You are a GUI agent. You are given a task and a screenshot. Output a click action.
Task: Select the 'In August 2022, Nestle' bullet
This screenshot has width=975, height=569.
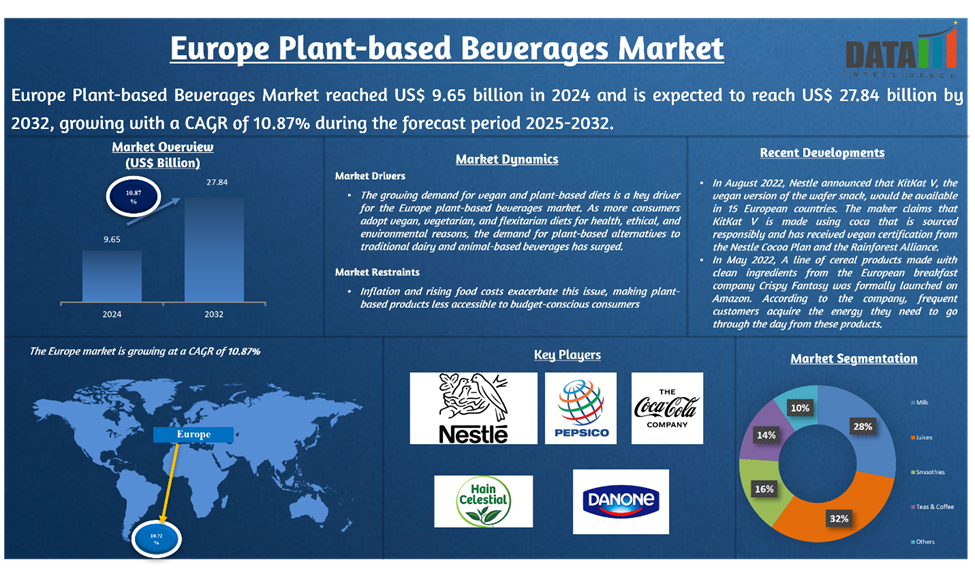(x=835, y=215)
